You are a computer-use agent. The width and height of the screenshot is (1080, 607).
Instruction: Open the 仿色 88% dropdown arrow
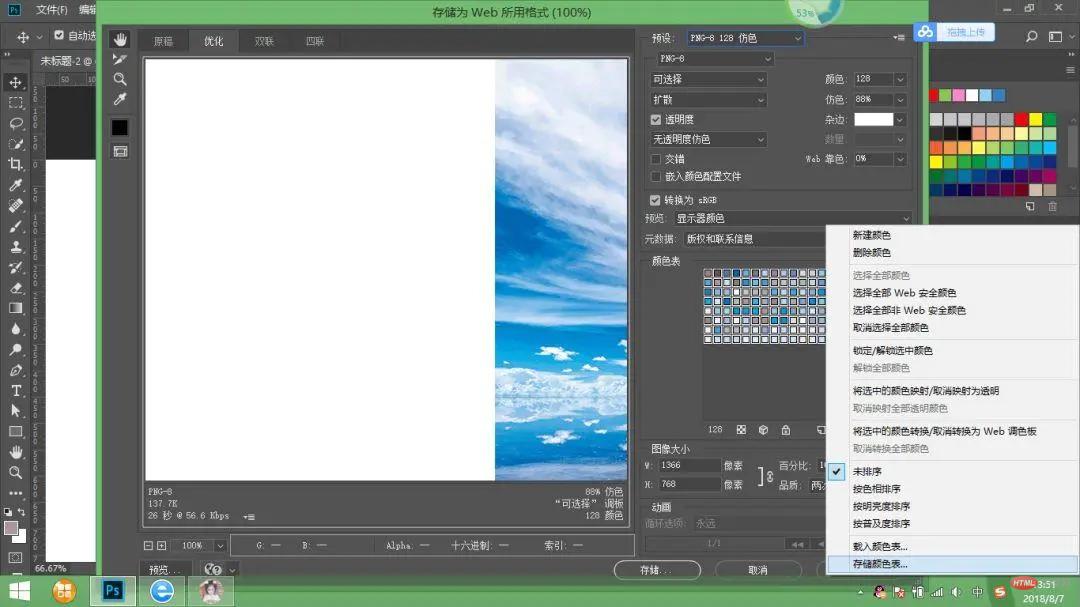point(900,99)
